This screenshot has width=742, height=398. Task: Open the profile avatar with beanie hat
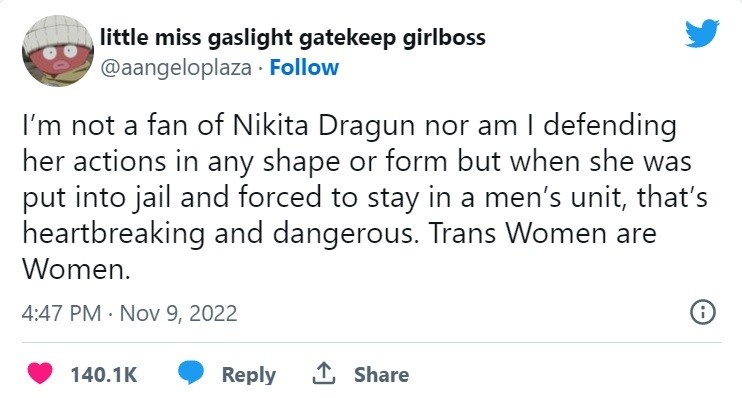(x=58, y=51)
